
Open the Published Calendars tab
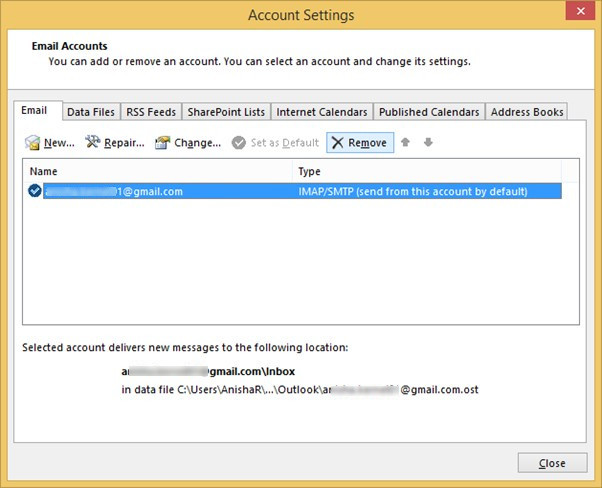click(x=429, y=112)
